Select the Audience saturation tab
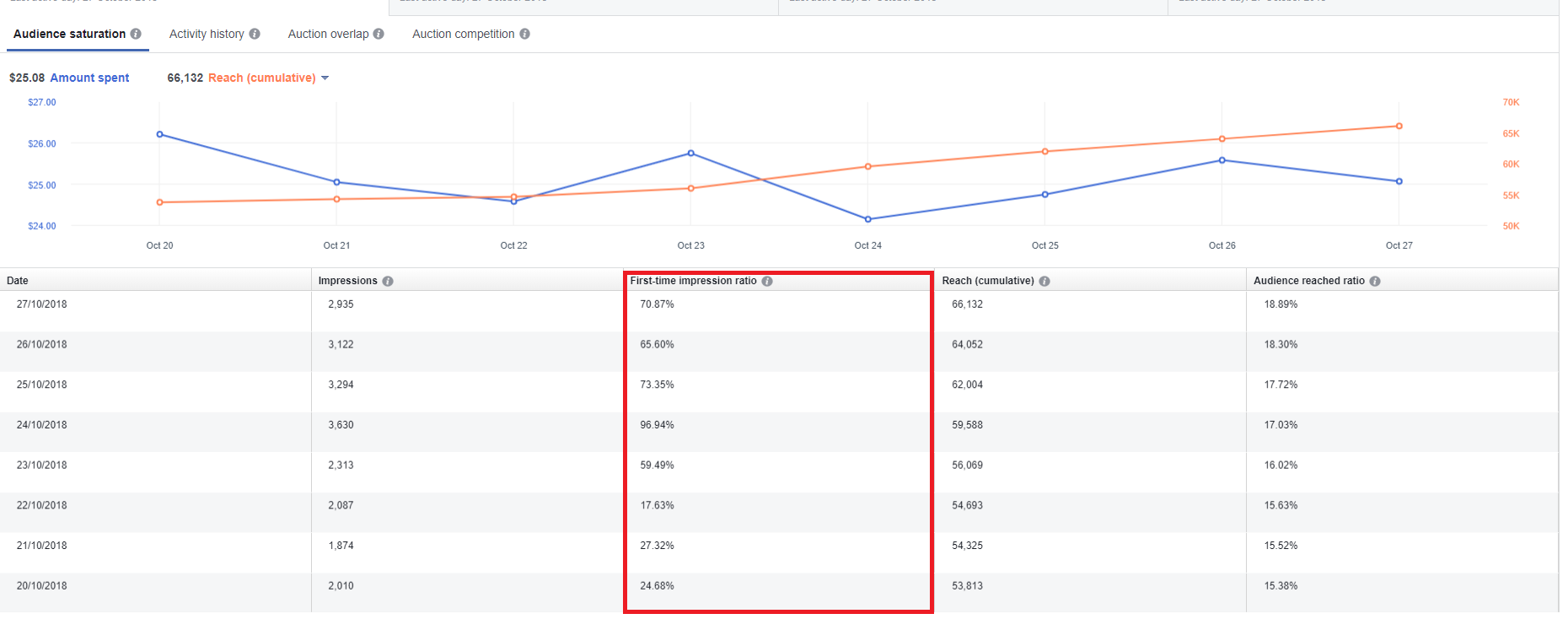This screenshot has height=619, width=1568. pyautogui.click(x=69, y=34)
